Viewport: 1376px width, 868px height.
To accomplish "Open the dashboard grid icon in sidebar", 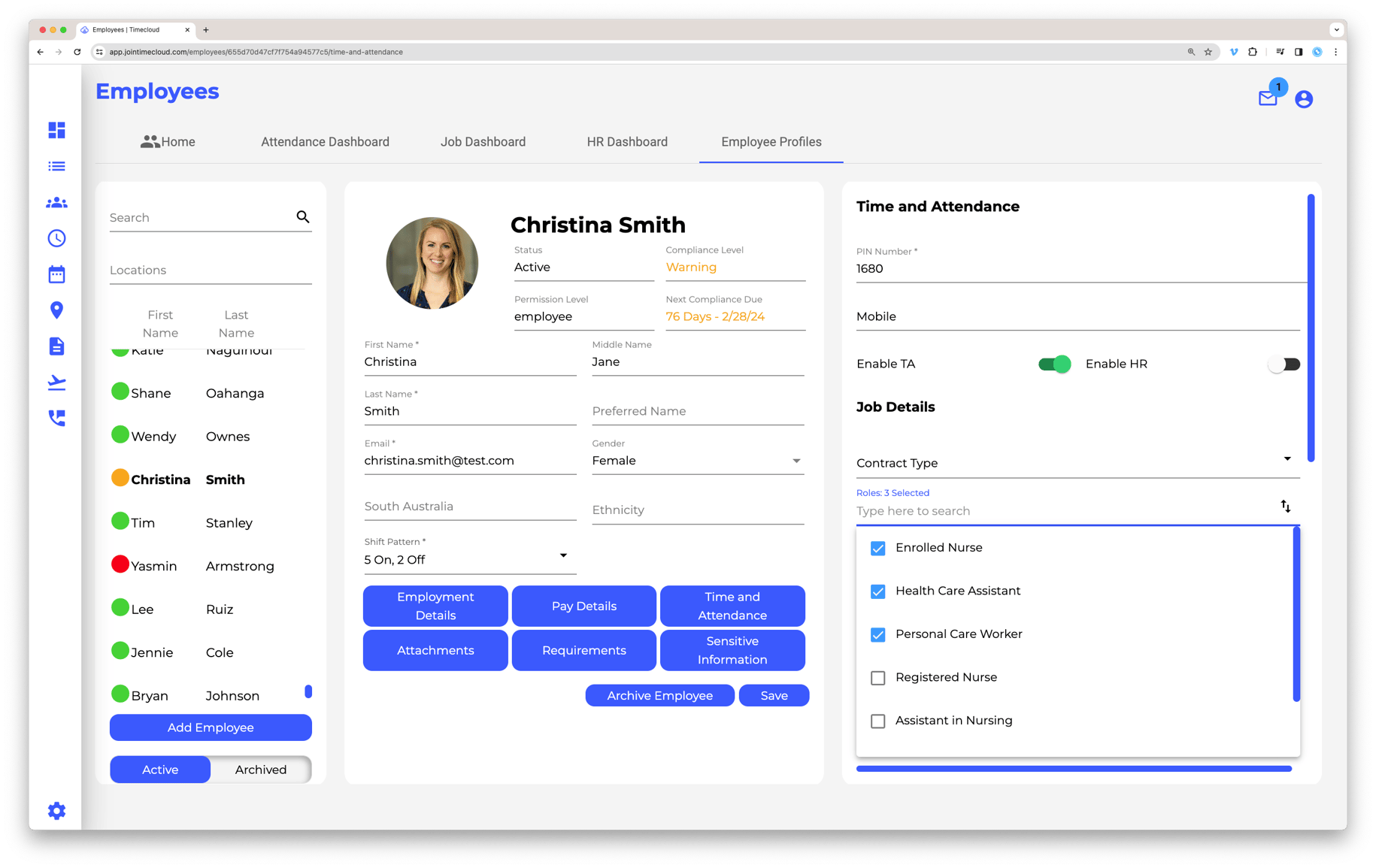I will [56, 130].
